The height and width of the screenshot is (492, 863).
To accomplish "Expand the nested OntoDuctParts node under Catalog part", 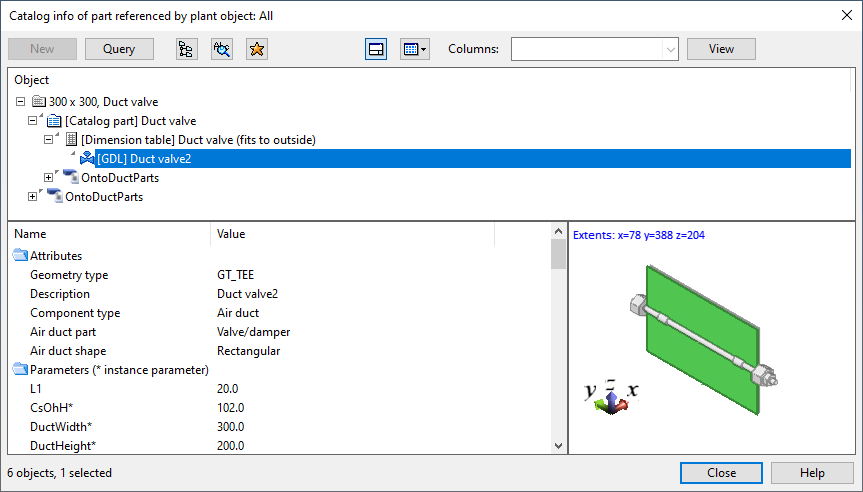I will 48,177.
